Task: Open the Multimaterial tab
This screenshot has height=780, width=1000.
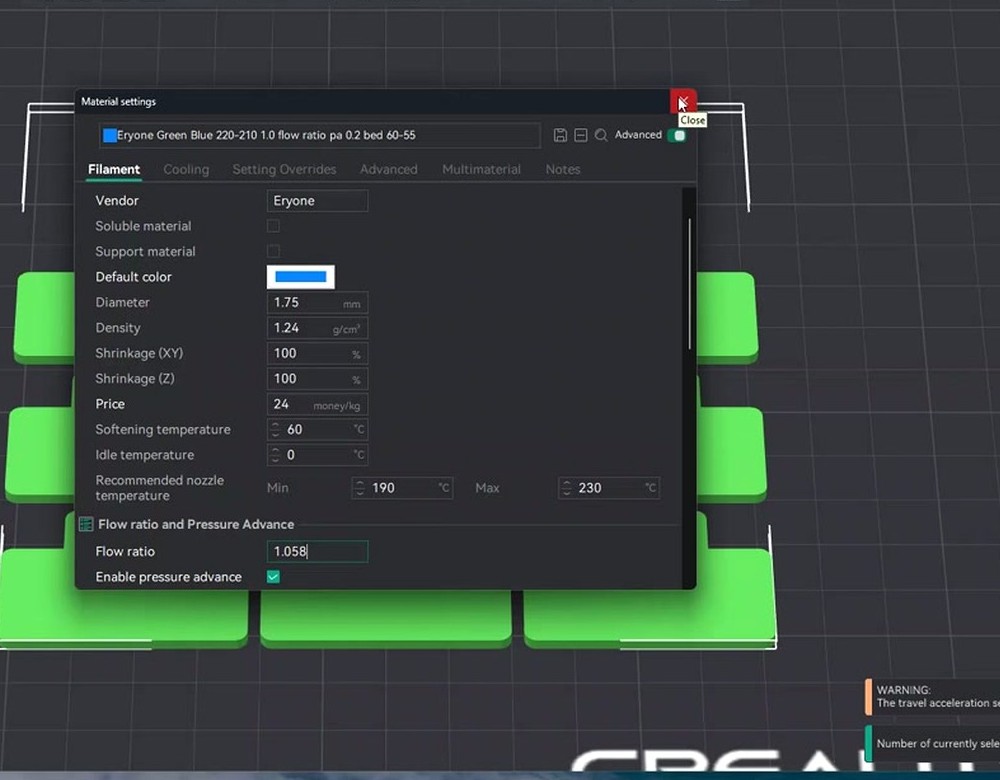Action: 482,170
